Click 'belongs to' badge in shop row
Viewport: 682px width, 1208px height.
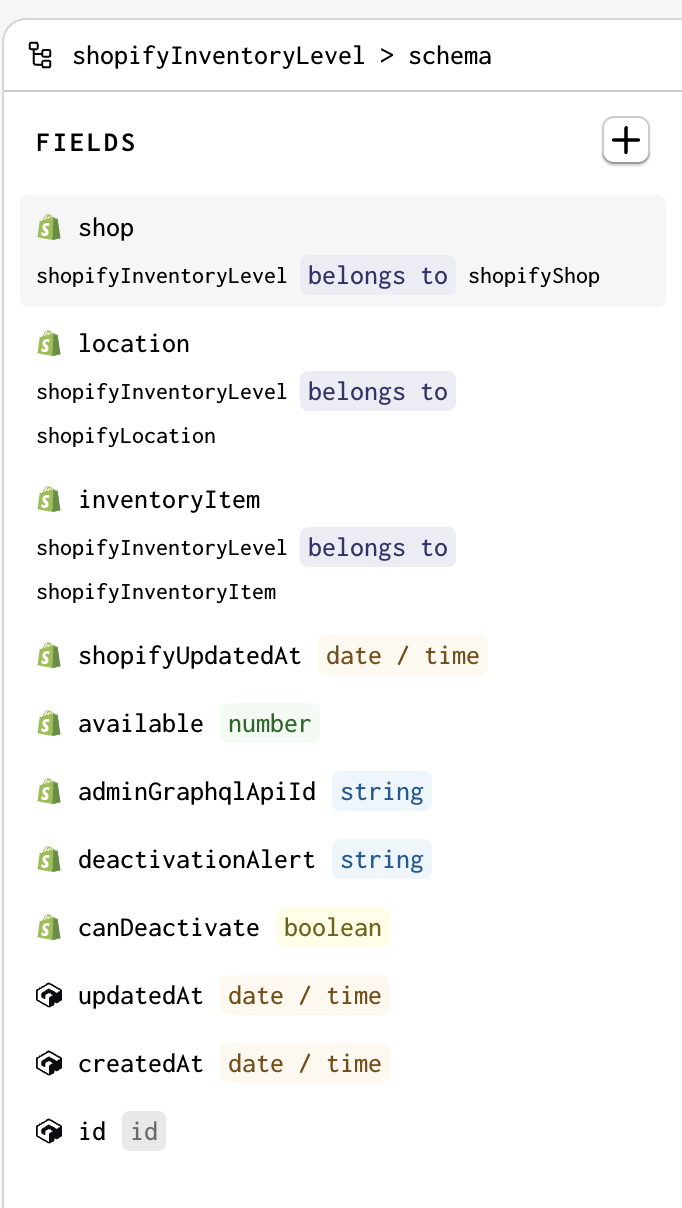click(x=377, y=276)
